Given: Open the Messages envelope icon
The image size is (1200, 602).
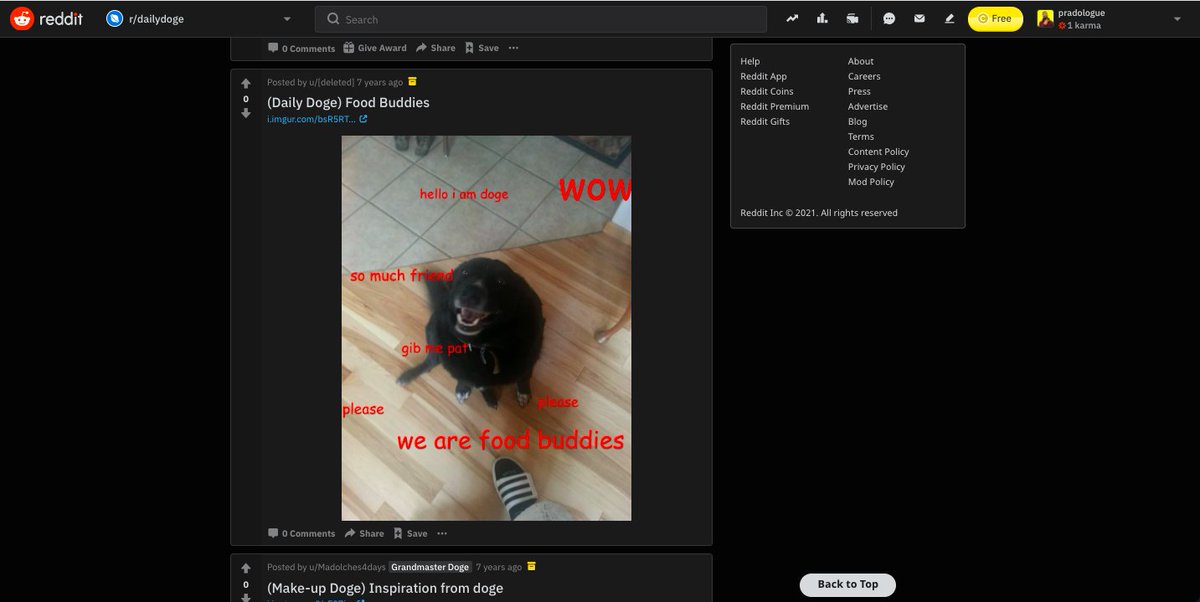Looking at the screenshot, I should pyautogui.click(x=919, y=19).
